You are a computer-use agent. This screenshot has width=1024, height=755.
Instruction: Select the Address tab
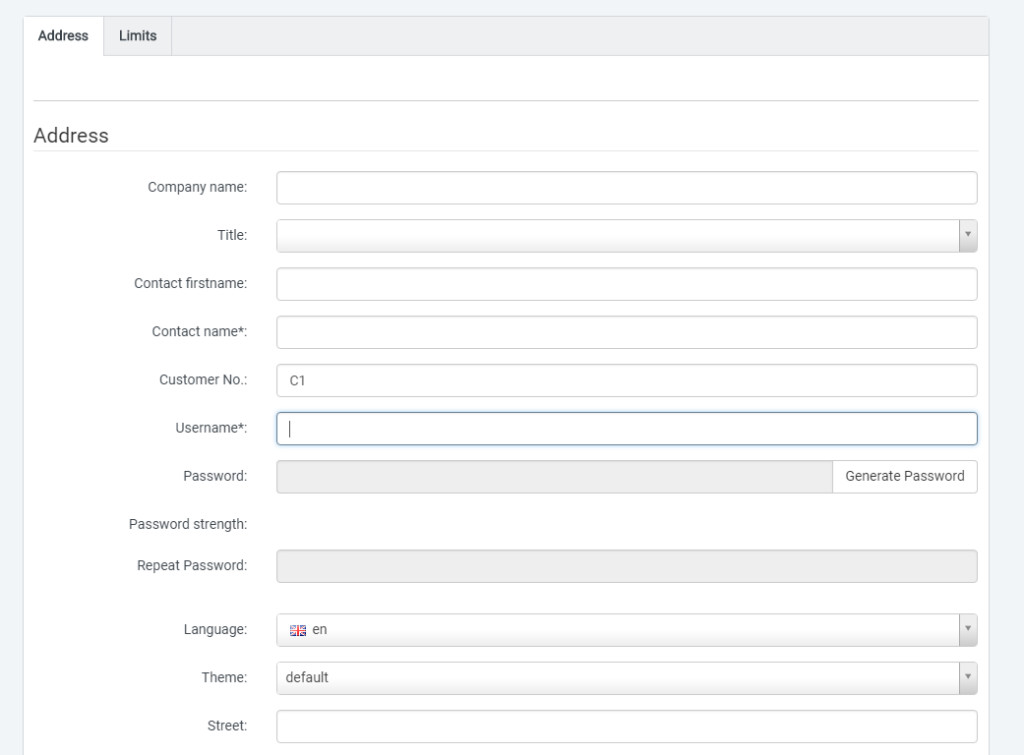(63, 36)
